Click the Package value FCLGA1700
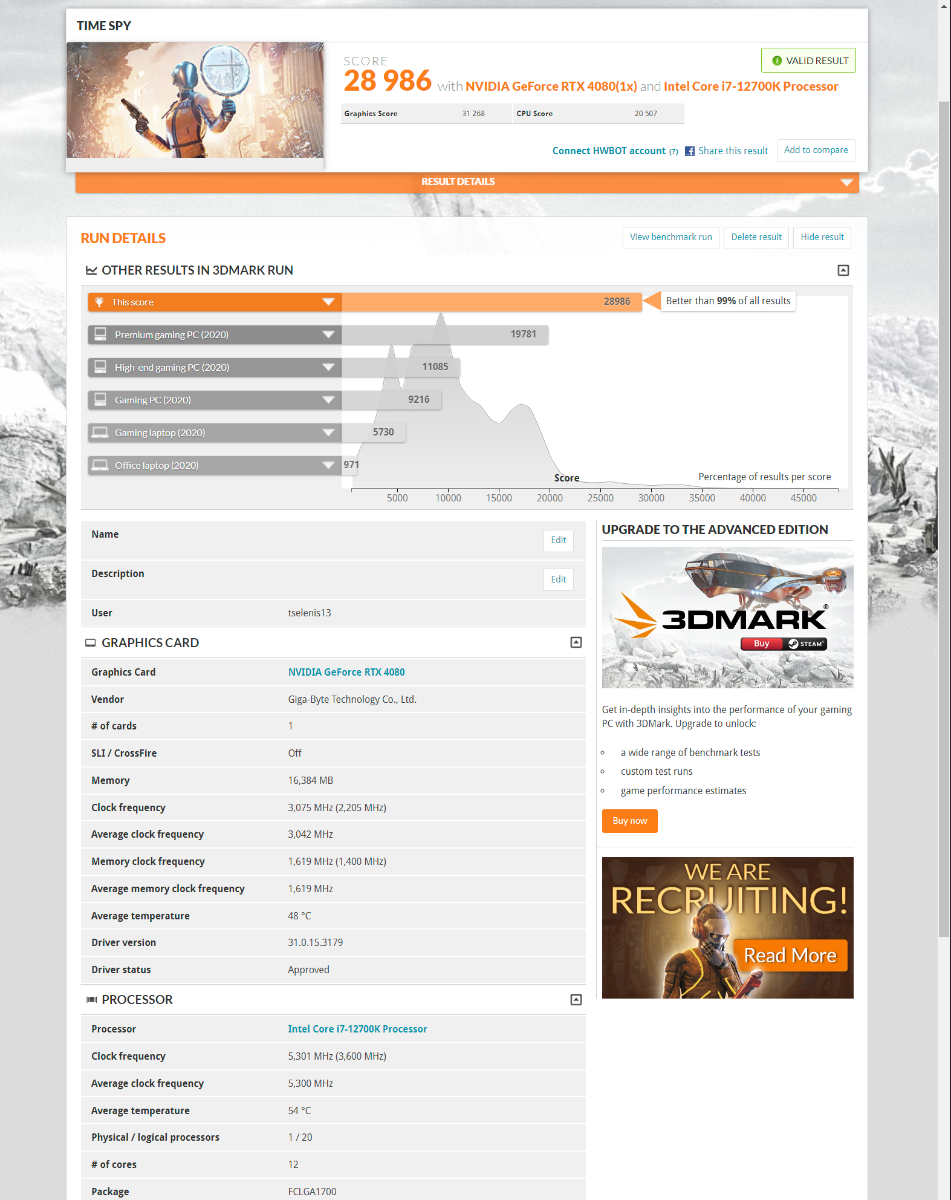 tap(312, 1192)
